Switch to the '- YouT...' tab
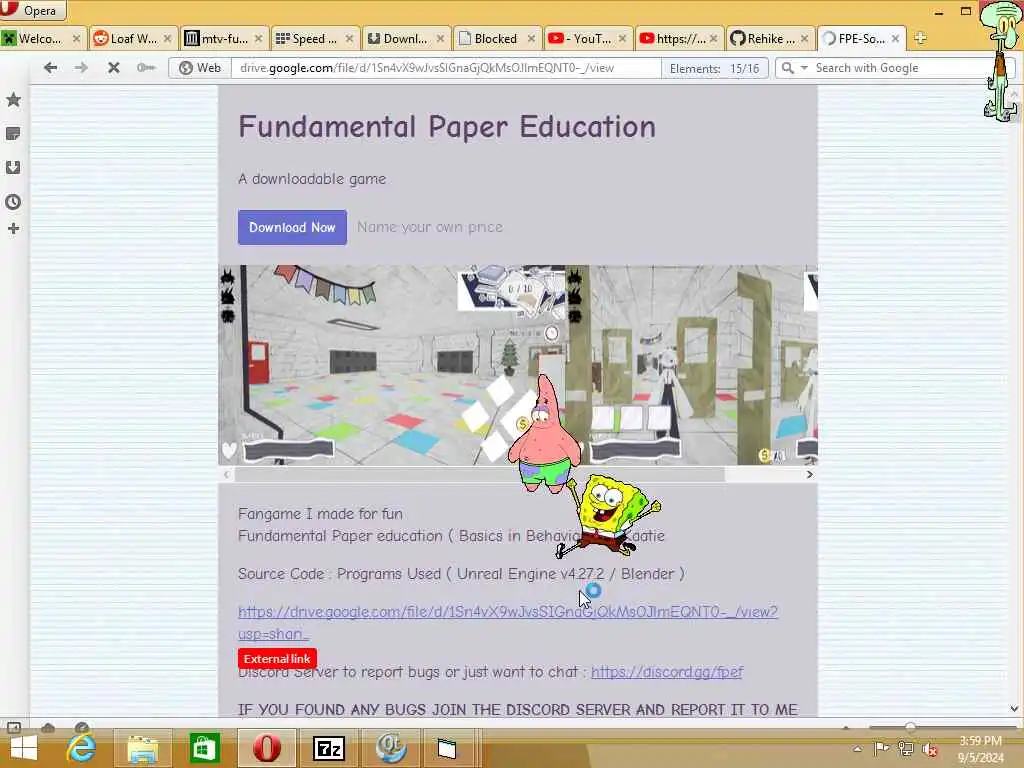 pos(587,39)
